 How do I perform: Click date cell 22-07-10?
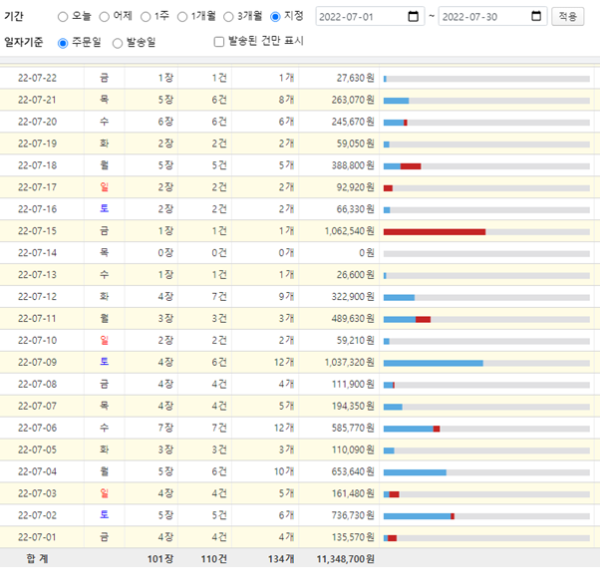click(37, 340)
